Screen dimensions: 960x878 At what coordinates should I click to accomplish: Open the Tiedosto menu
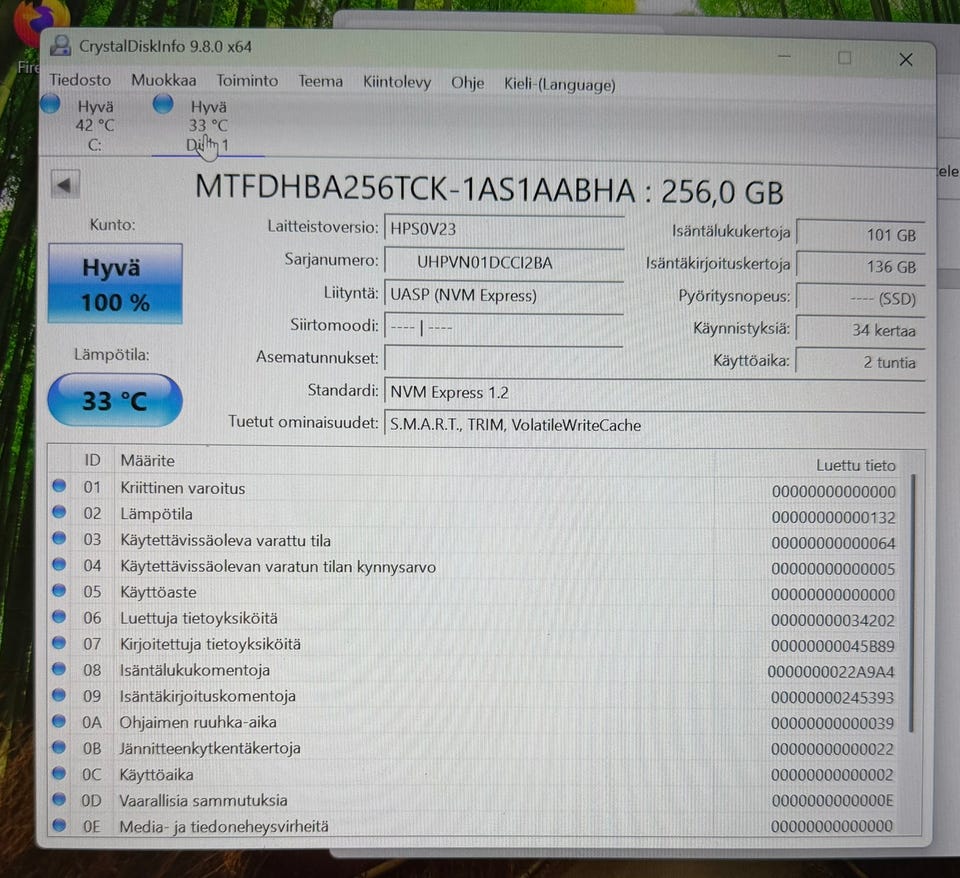pyautogui.click(x=80, y=80)
